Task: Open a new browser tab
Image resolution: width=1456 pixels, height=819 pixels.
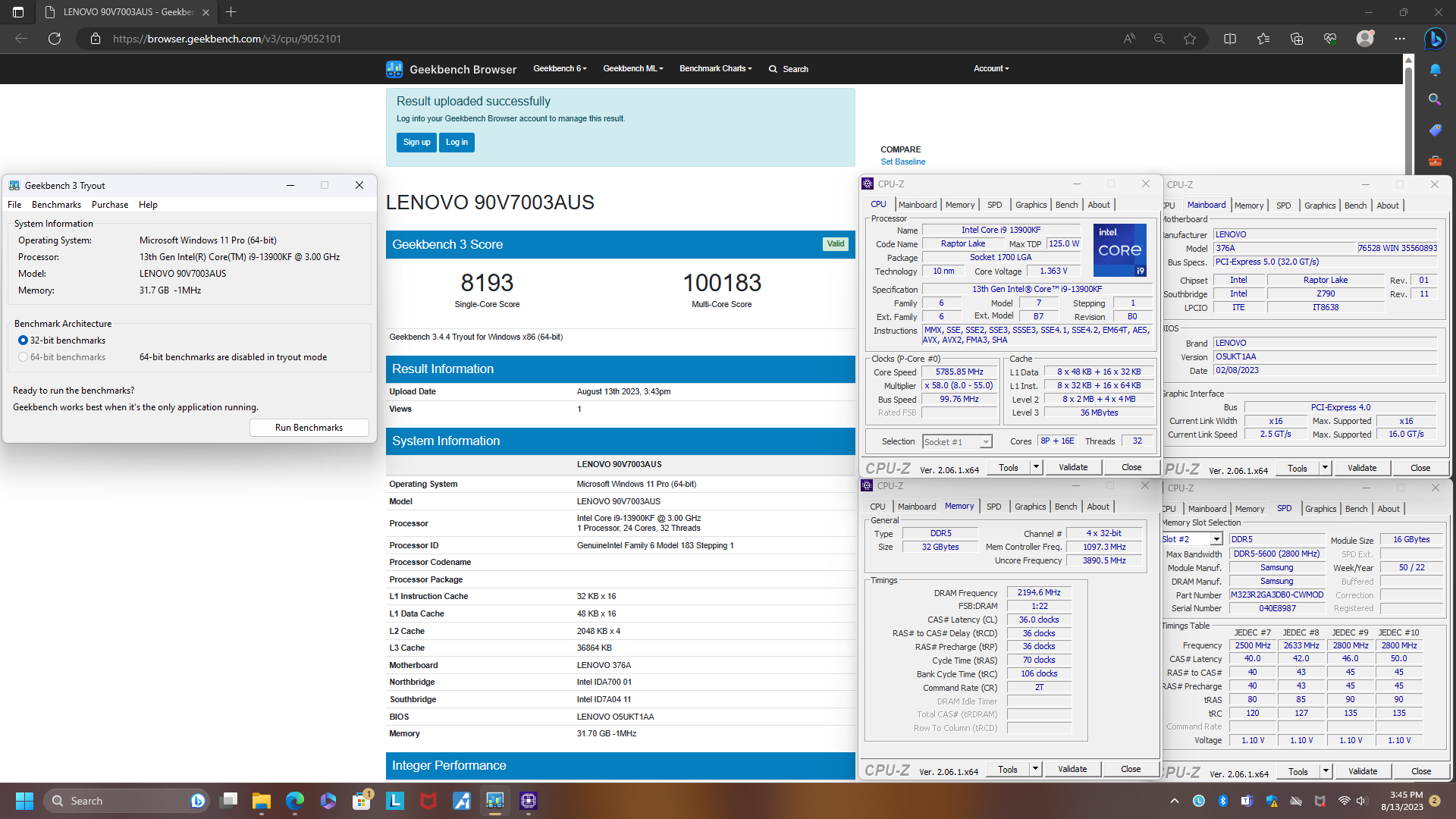Action: (231, 12)
